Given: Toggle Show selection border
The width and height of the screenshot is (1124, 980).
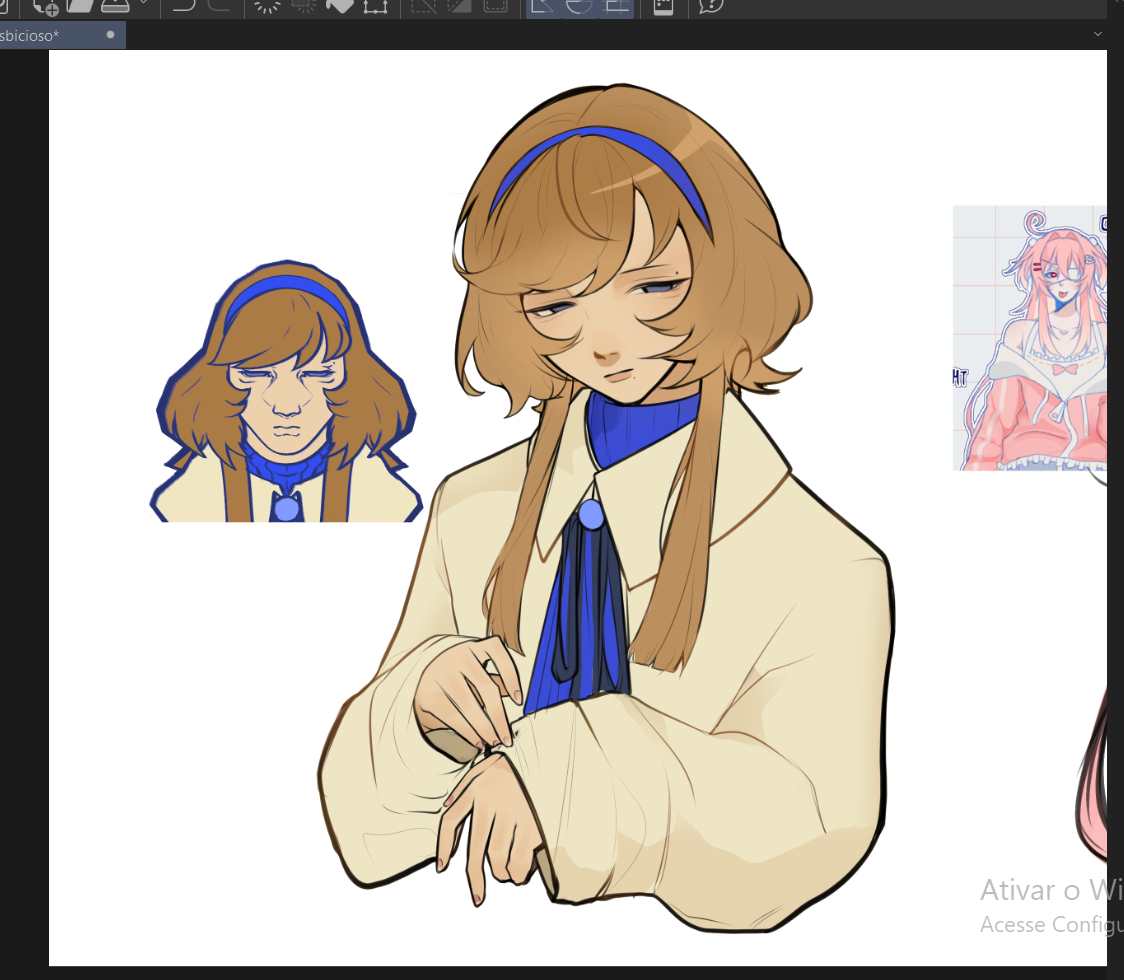Looking at the screenshot, I should 494,5.
